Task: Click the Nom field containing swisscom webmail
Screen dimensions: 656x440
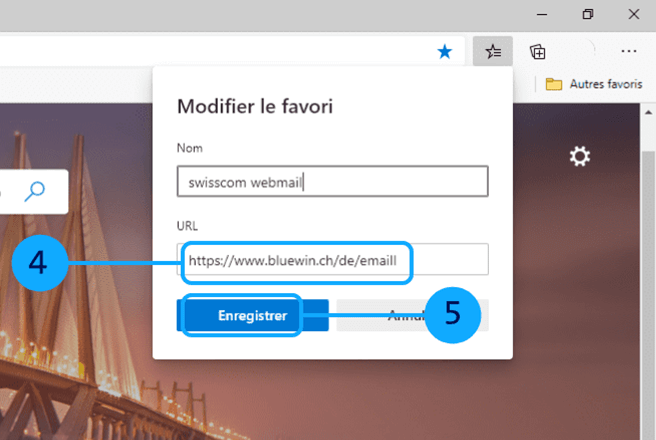Action: tap(332, 182)
